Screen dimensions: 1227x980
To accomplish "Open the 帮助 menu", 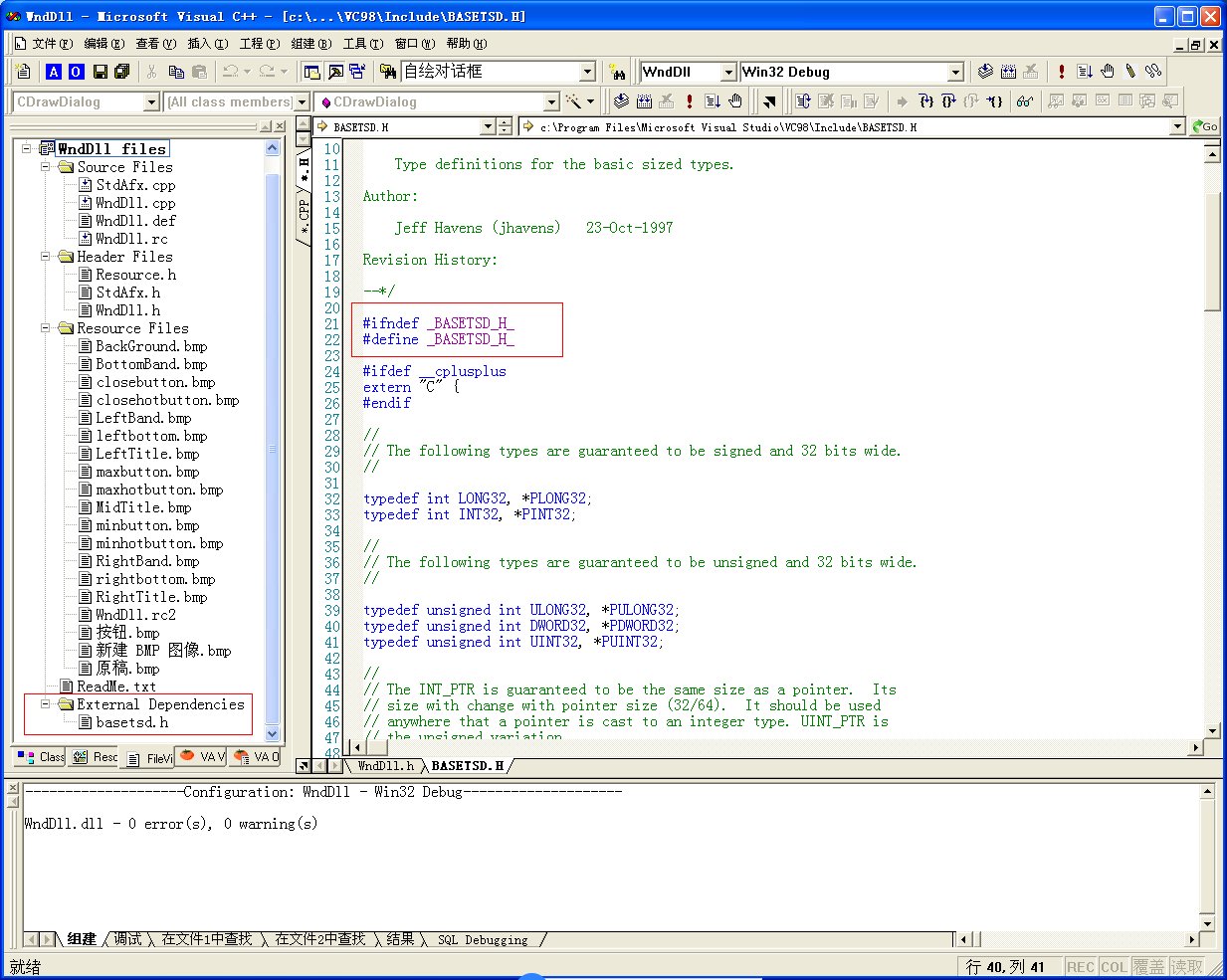I will coord(466,44).
